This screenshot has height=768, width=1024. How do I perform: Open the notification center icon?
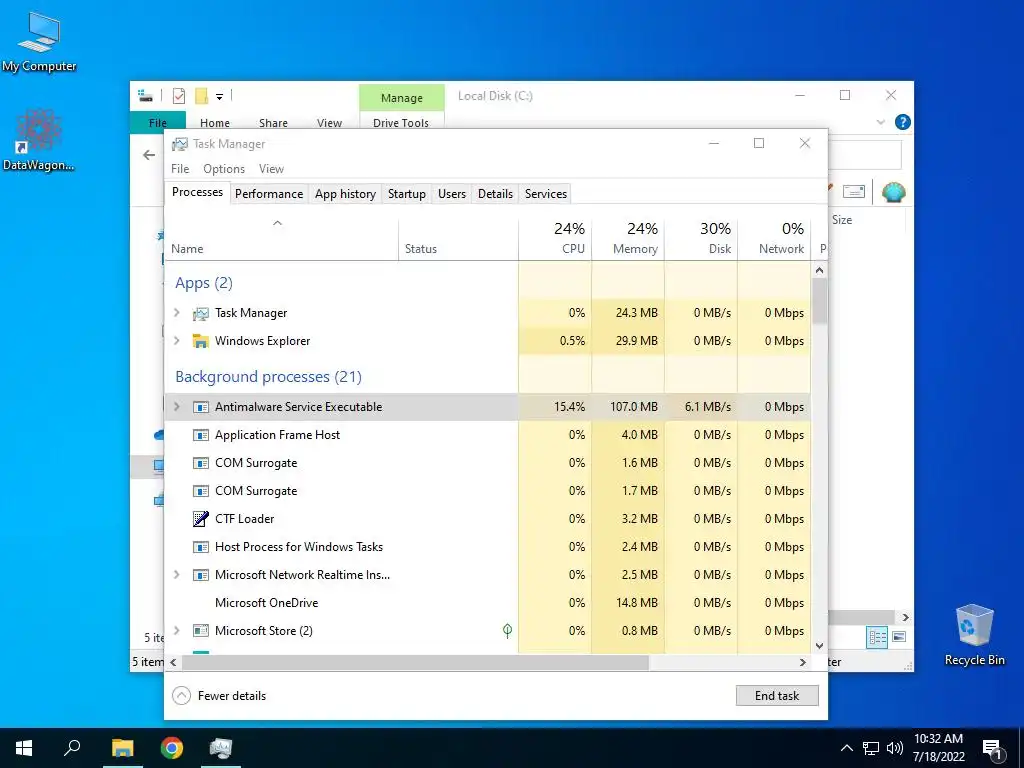pos(993,749)
